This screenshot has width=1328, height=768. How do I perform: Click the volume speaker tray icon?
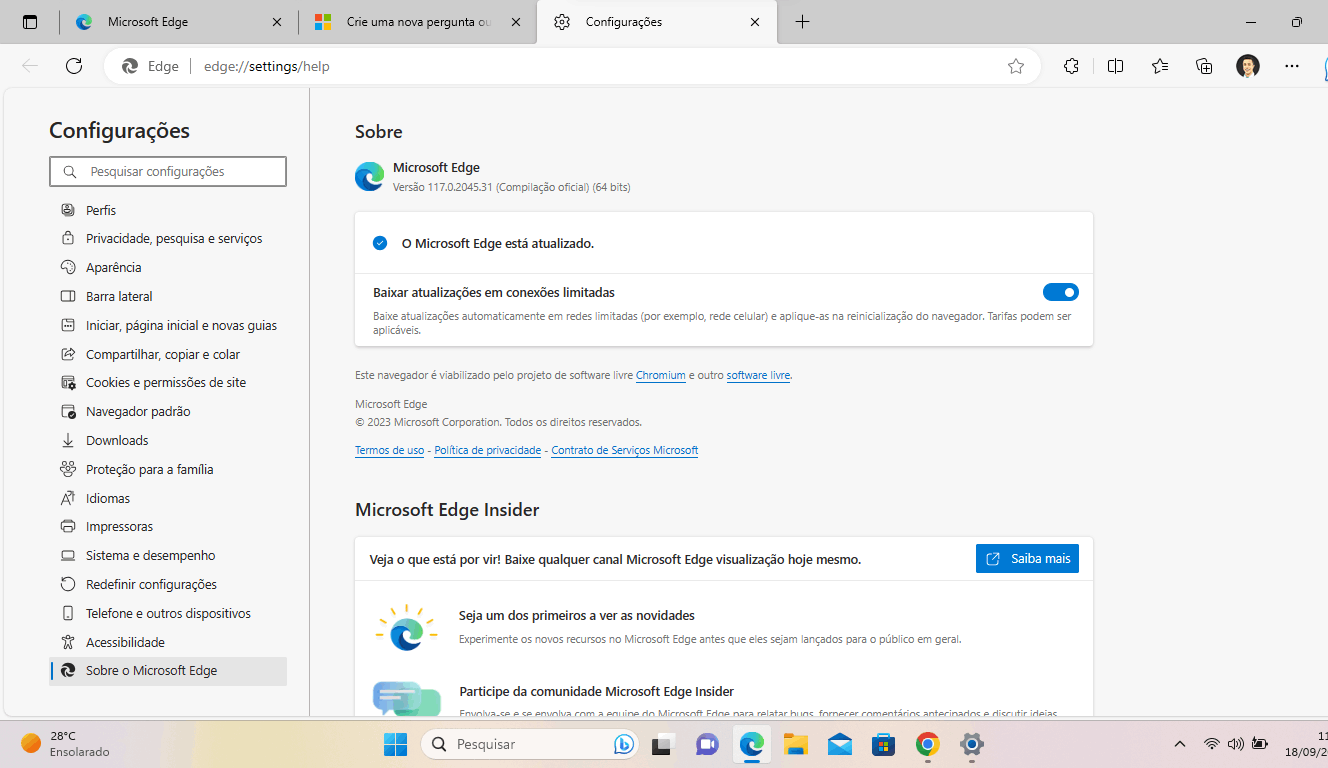click(1235, 744)
